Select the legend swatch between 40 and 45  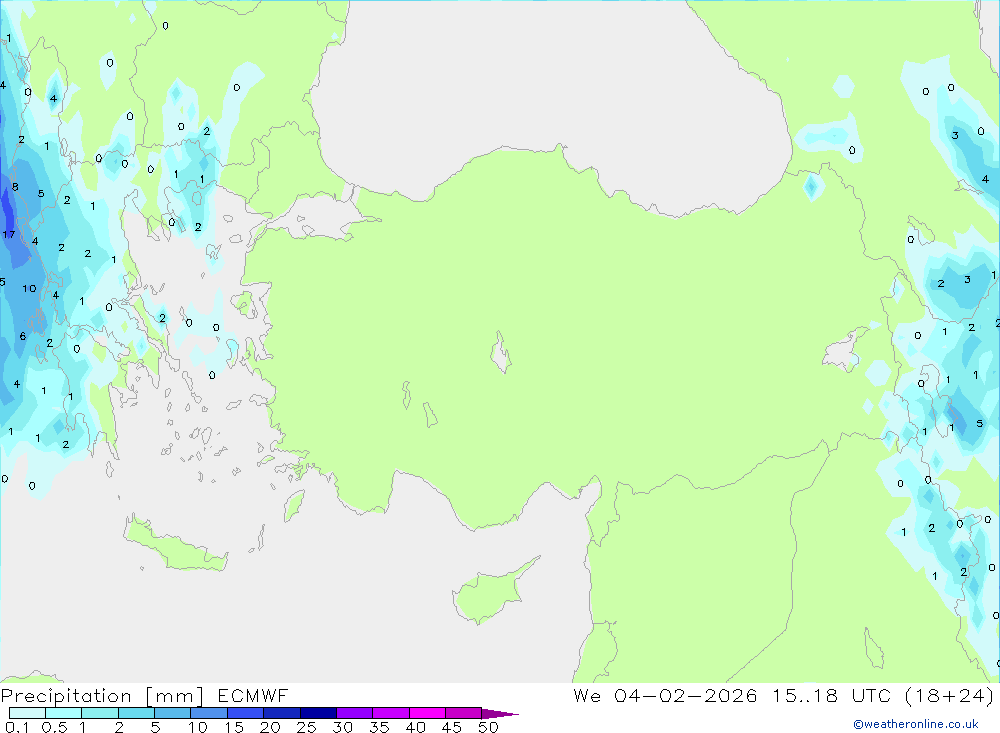click(427, 713)
